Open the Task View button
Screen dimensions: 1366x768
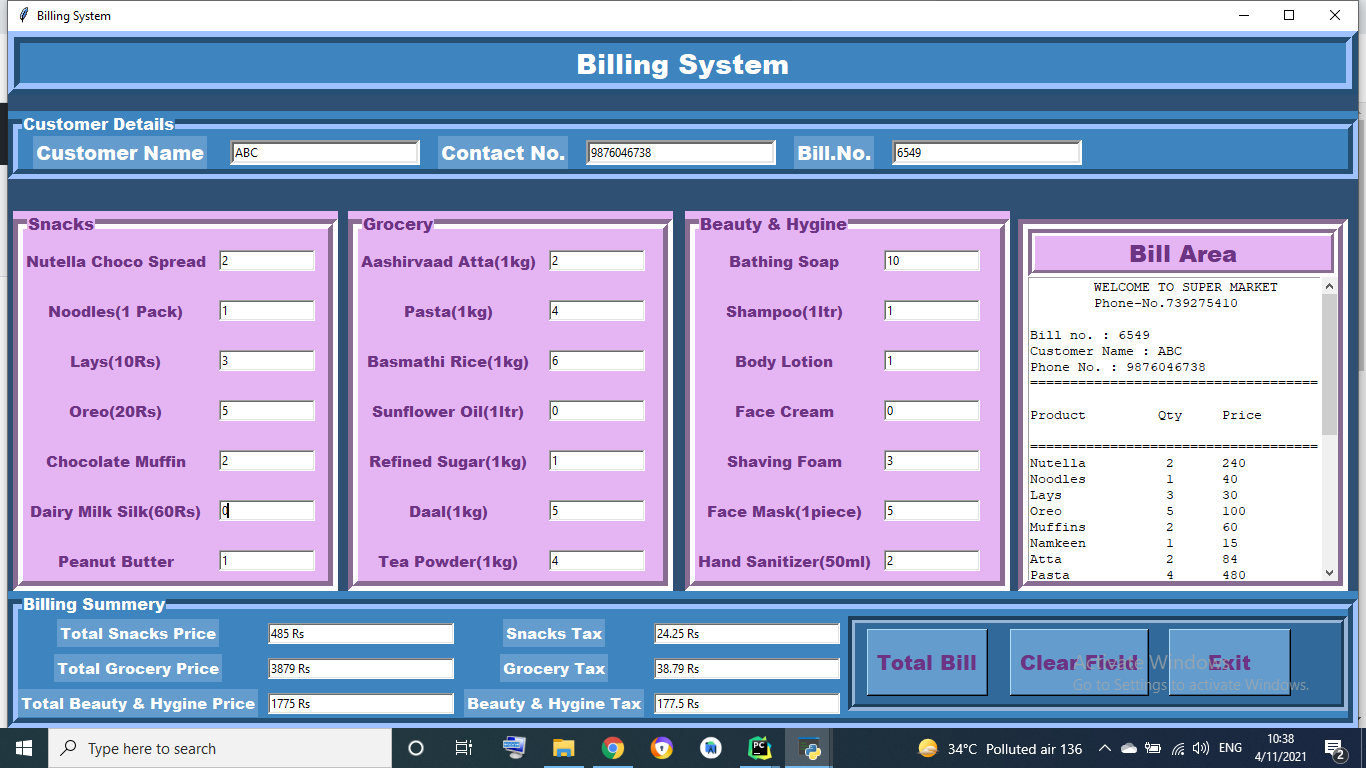pyautogui.click(x=464, y=748)
